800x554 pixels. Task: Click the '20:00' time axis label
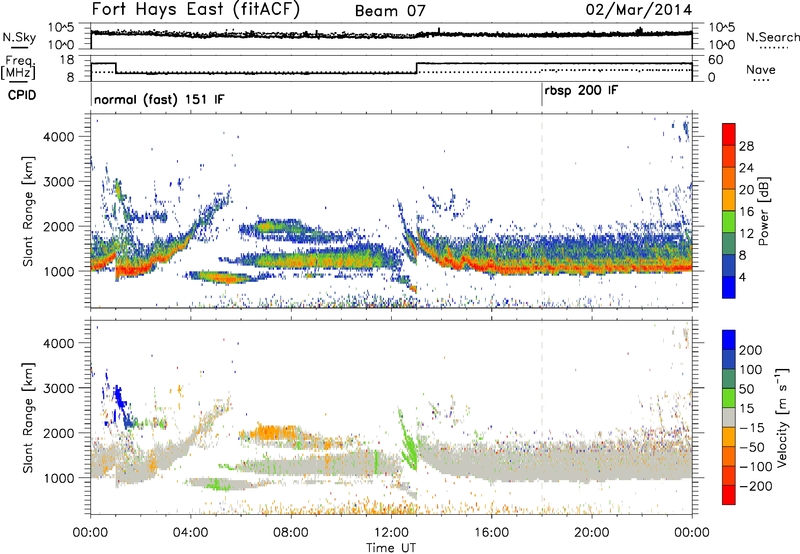(592, 533)
